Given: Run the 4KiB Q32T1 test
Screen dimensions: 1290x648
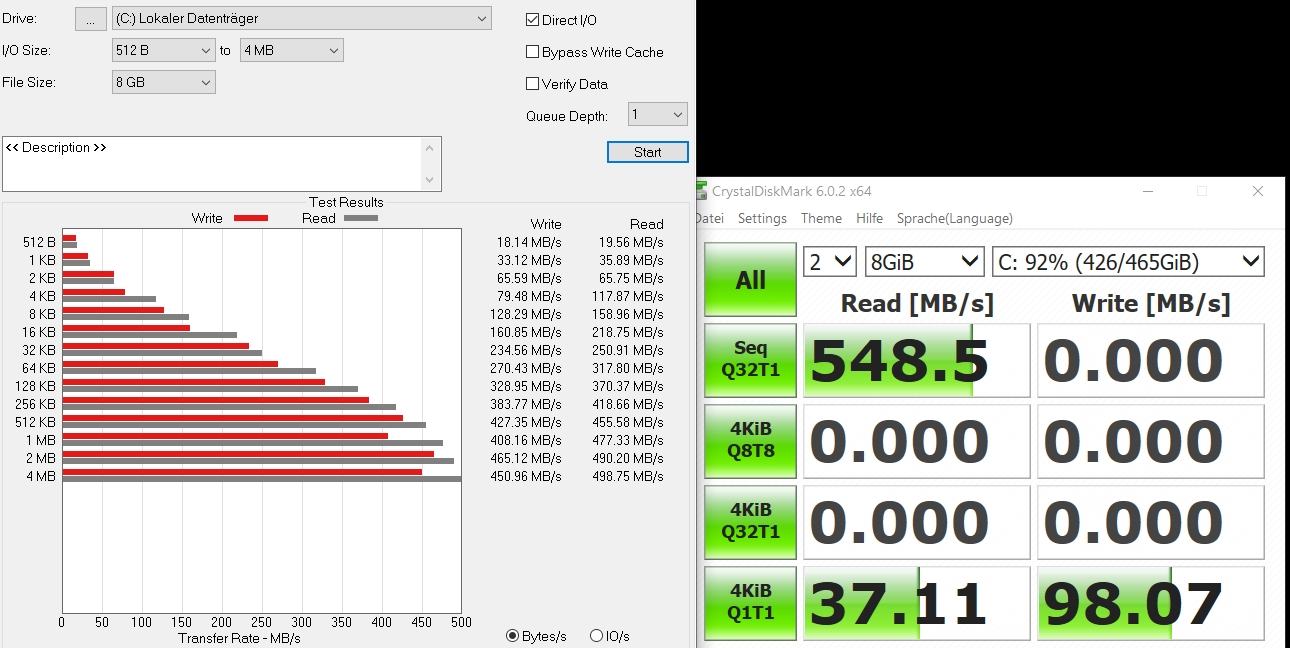Looking at the screenshot, I should [x=751, y=522].
